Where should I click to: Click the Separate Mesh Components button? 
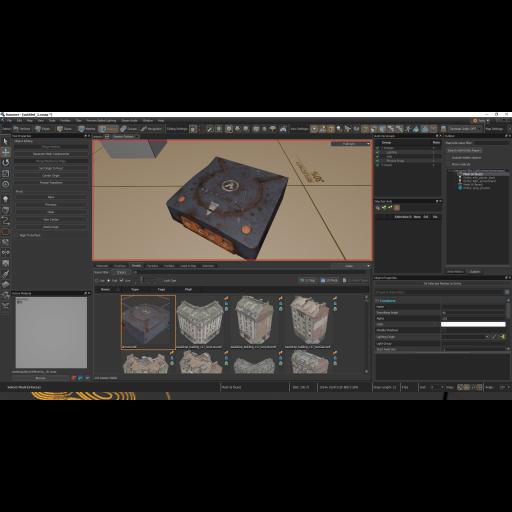pyautogui.click(x=51, y=154)
